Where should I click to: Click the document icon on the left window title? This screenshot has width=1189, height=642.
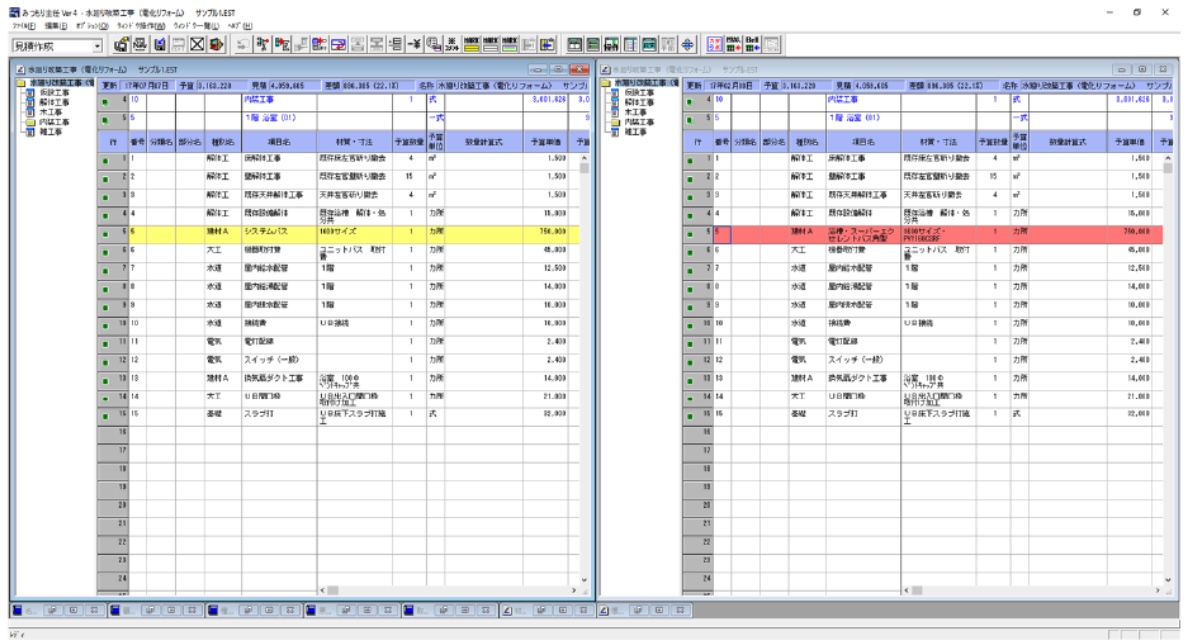click(x=20, y=69)
